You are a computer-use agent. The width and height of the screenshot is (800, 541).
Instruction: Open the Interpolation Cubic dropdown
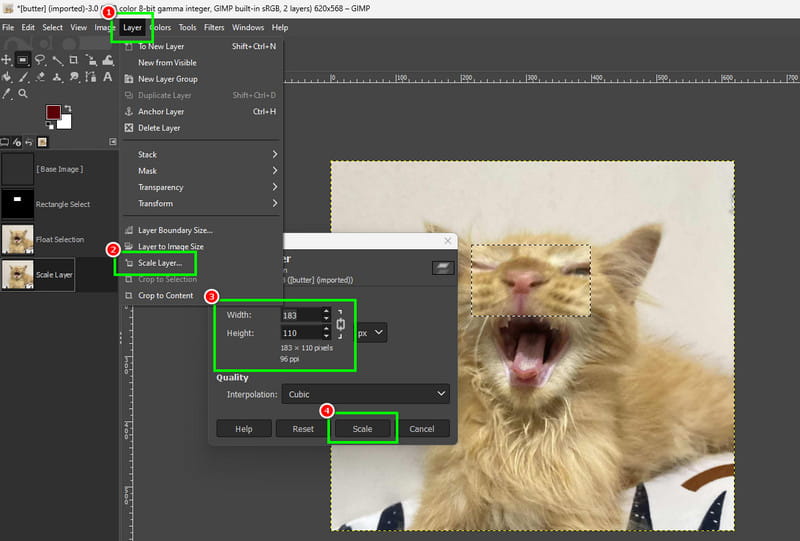[365, 394]
